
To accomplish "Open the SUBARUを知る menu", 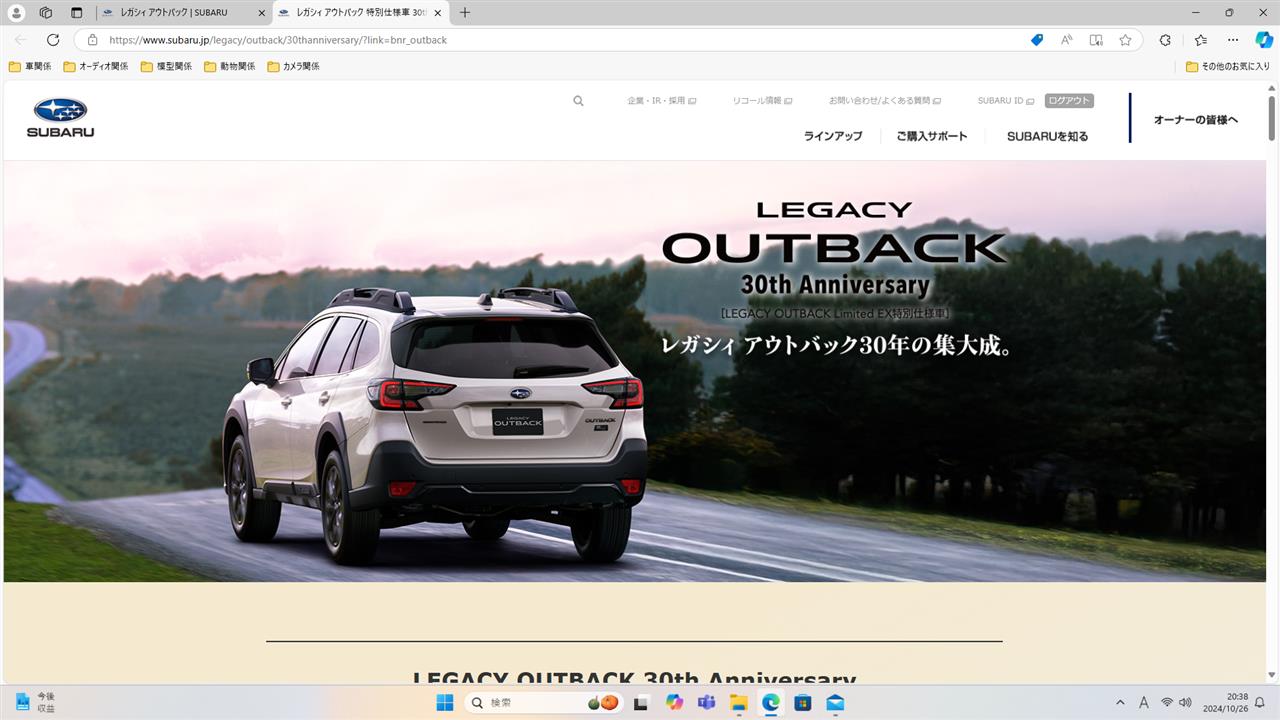I will [1047, 136].
